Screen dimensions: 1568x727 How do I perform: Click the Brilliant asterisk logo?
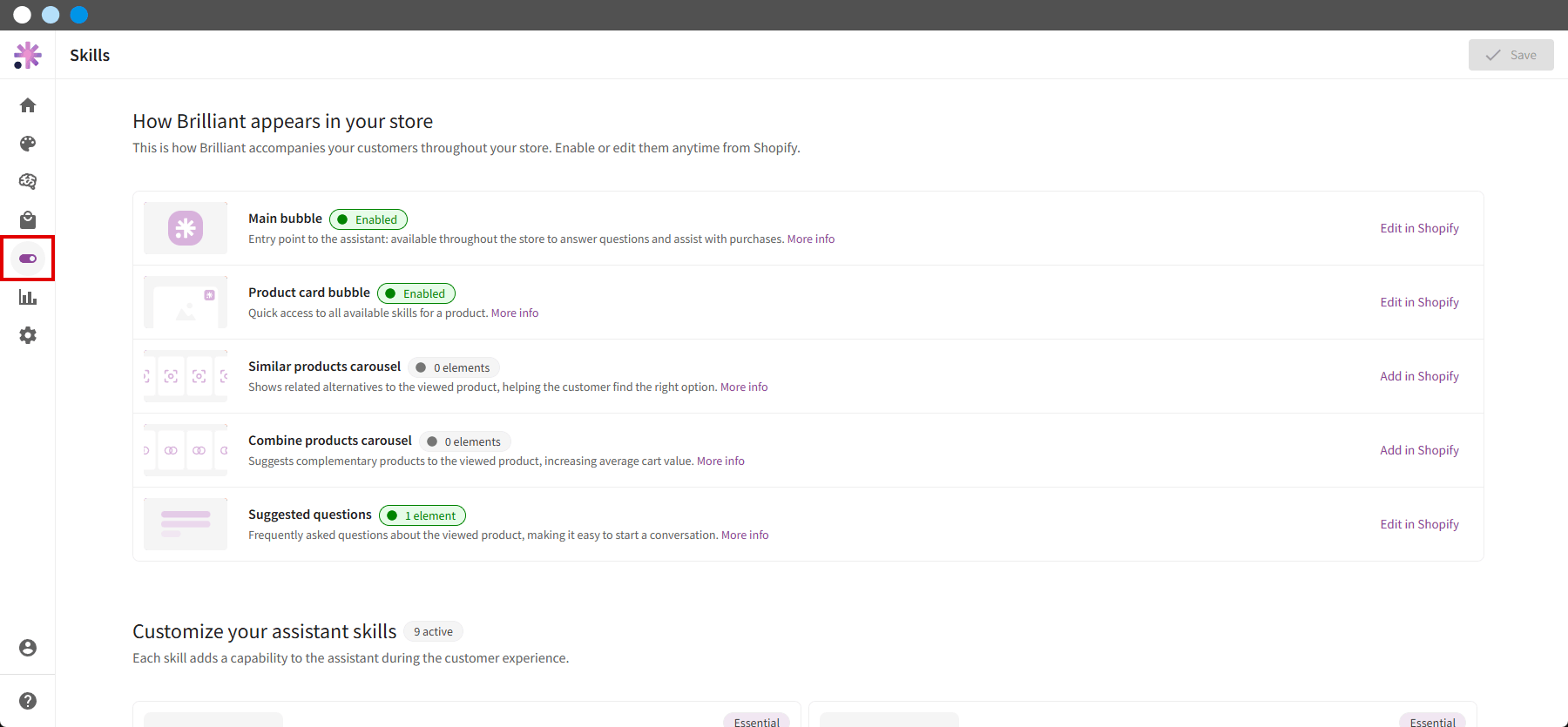pos(28,55)
